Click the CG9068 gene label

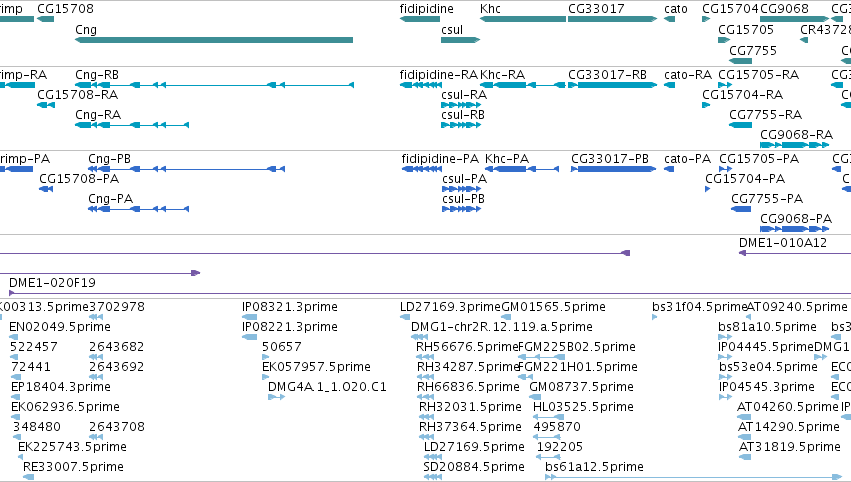click(x=784, y=9)
